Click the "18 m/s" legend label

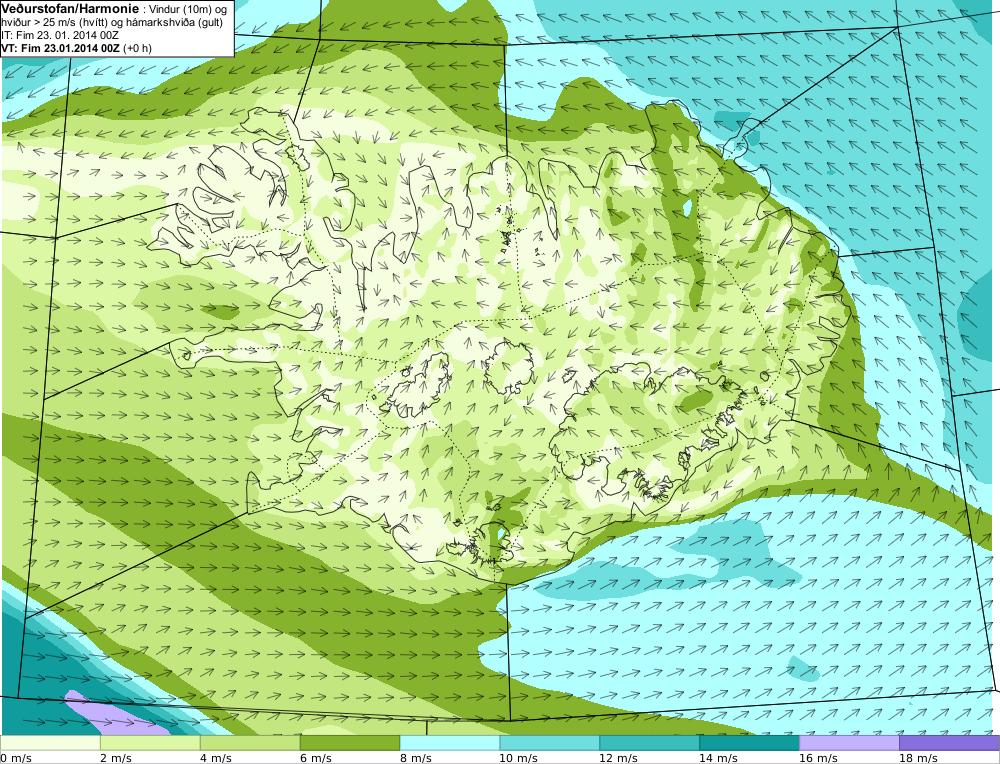(919, 758)
